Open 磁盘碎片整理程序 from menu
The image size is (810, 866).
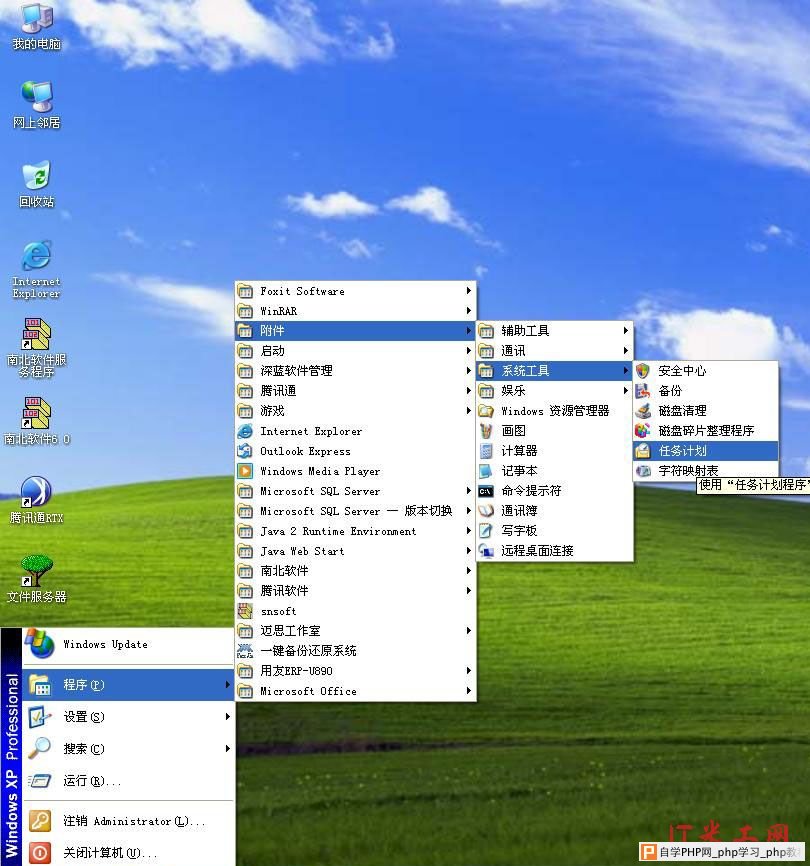[705, 431]
